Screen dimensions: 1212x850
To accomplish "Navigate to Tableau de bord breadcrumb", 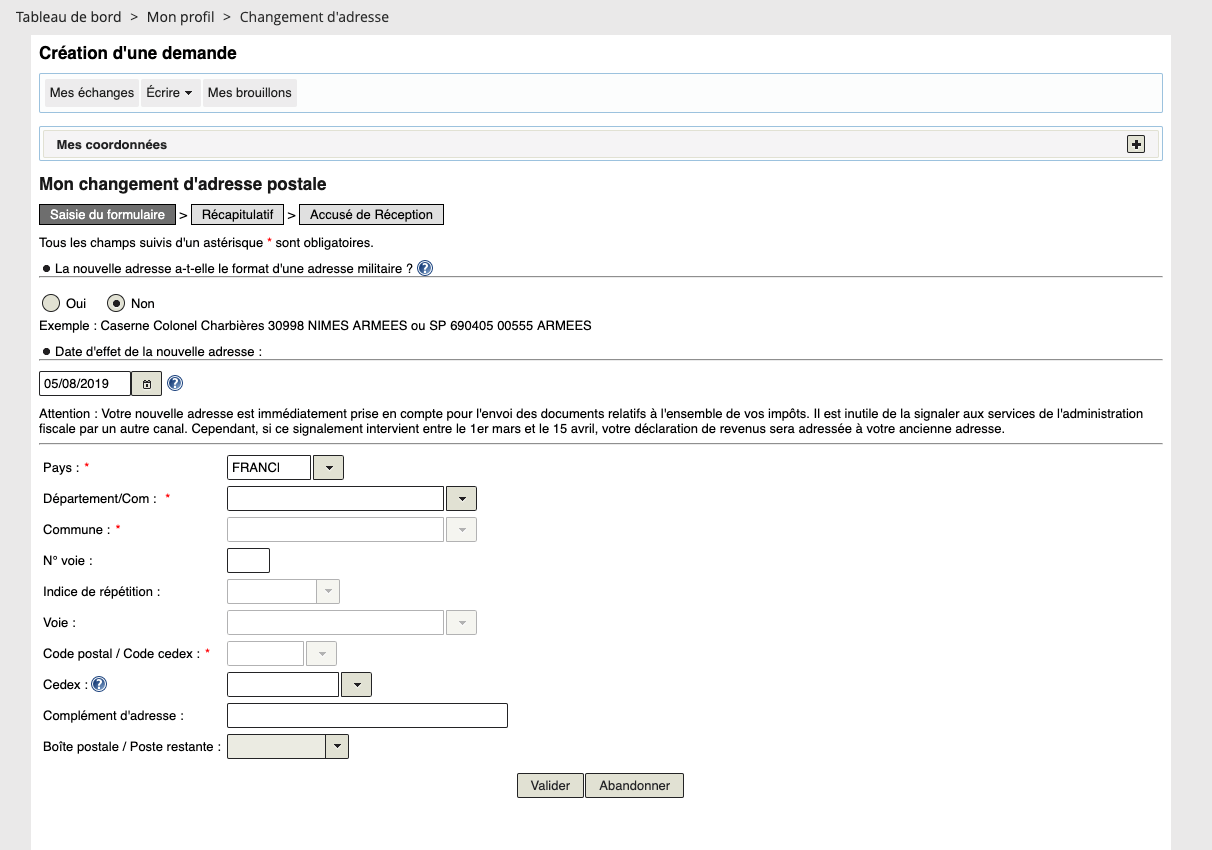I will (69, 17).
